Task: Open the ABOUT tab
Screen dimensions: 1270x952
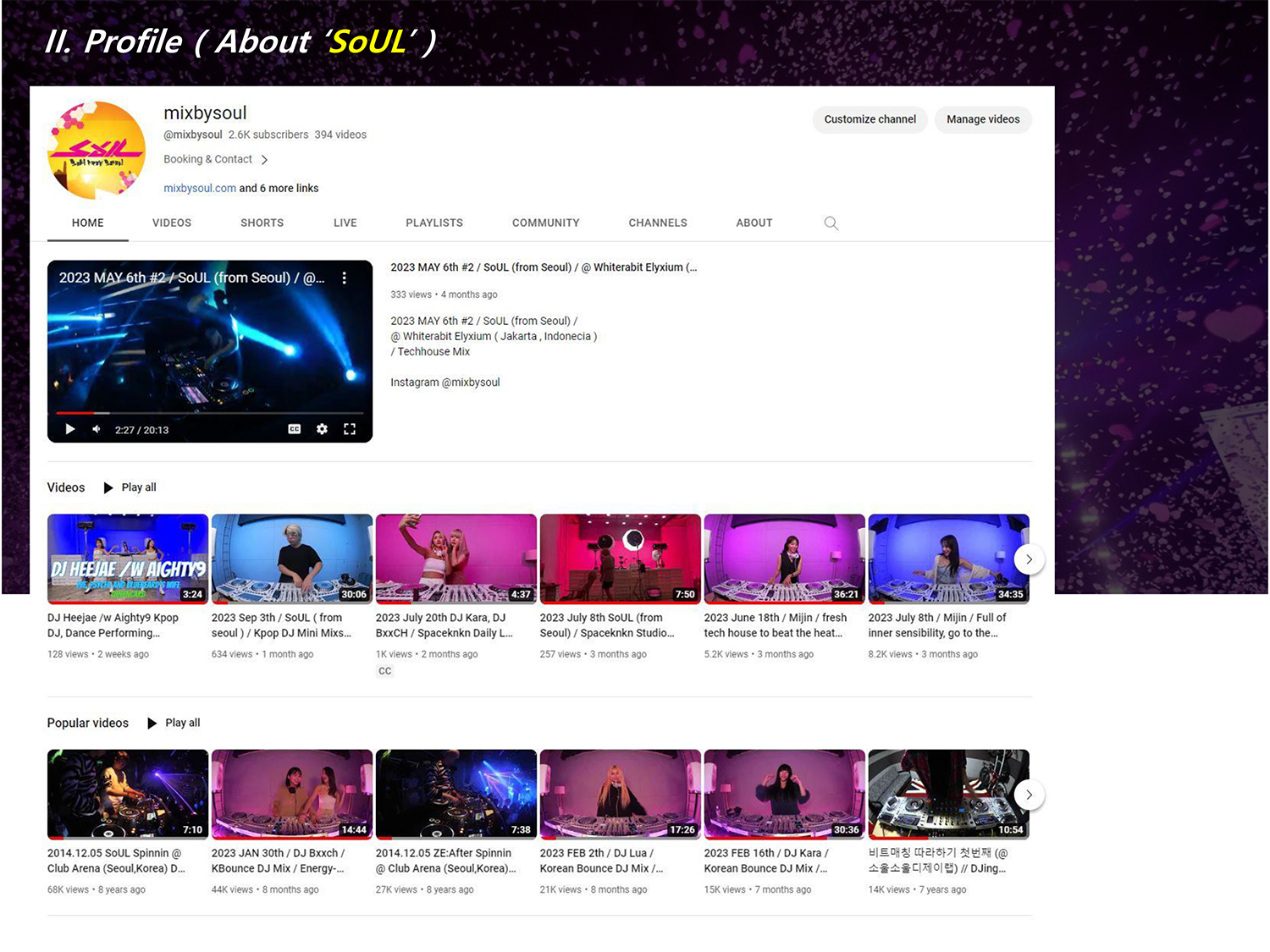Action: coord(754,223)
